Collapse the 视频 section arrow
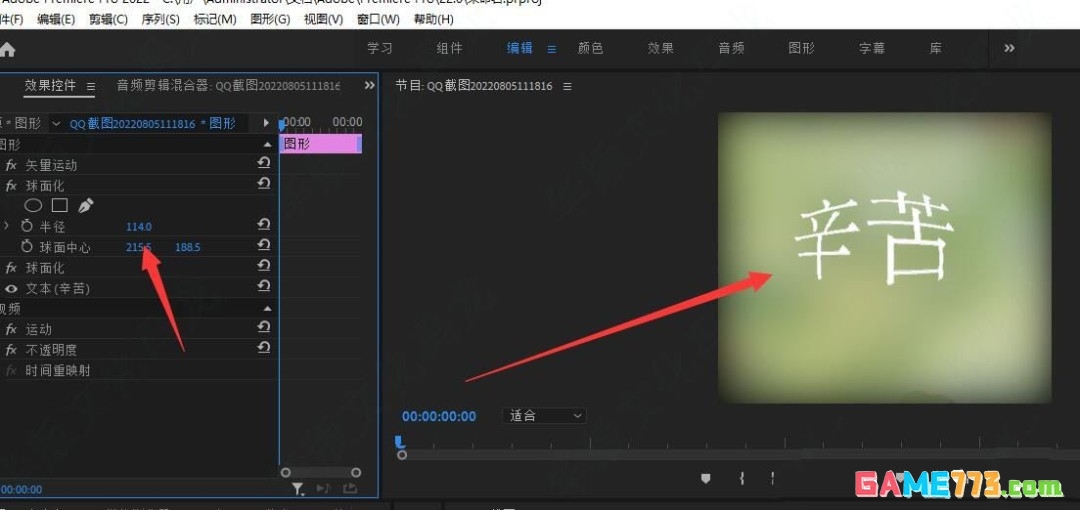The image size is (1080, 510). (x=267, y=309)
